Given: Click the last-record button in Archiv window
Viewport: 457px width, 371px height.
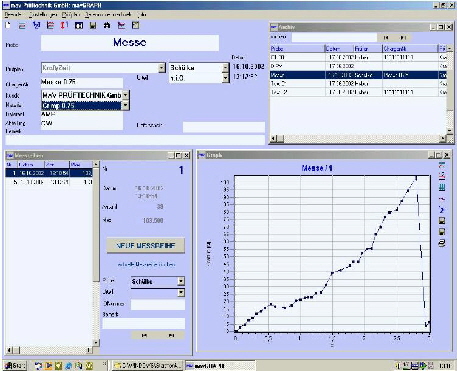Looking at the screenshot, I should (x=403, y=38).
